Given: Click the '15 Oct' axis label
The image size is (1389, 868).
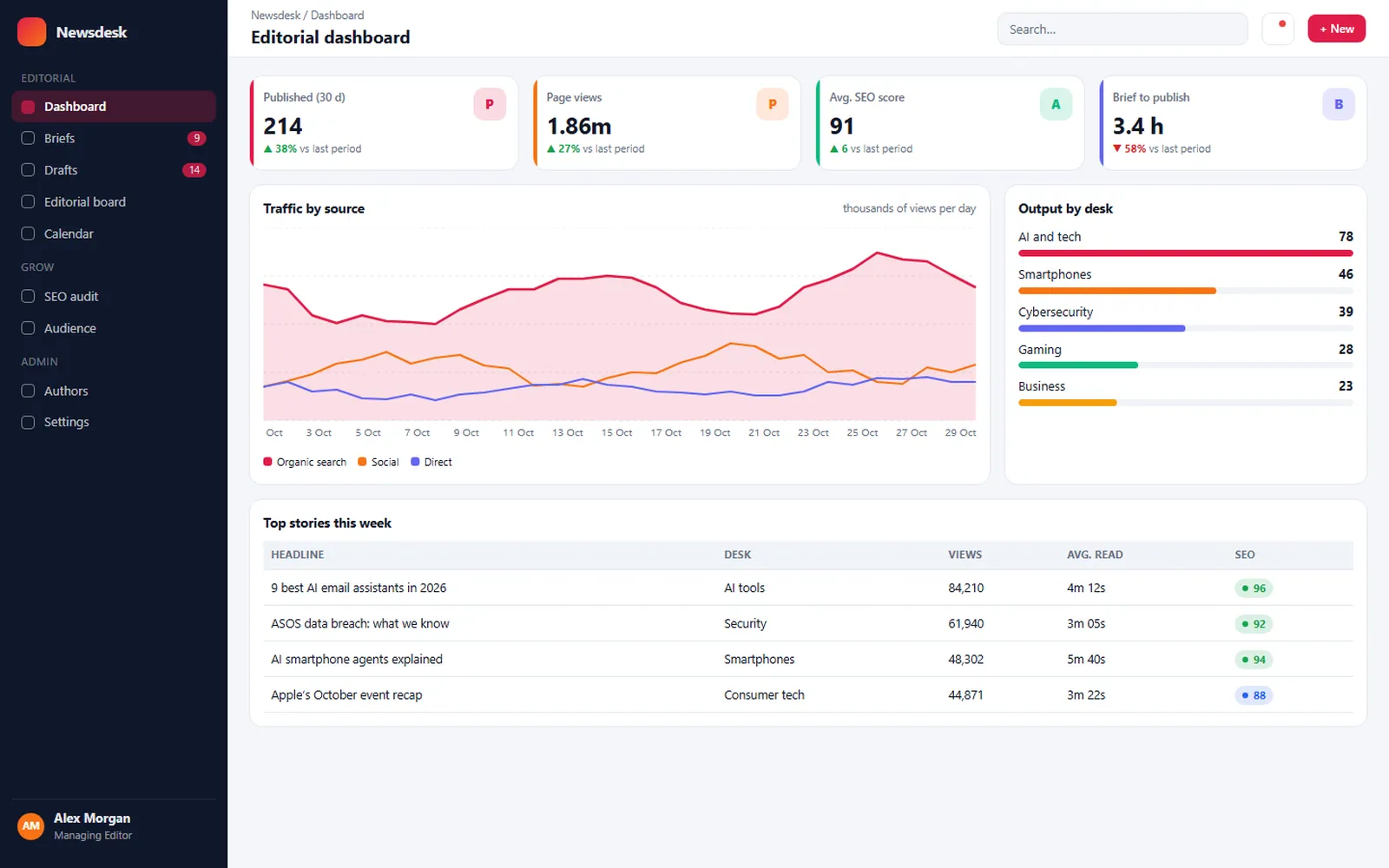Looking at the screenshot, I should [616, 432].
